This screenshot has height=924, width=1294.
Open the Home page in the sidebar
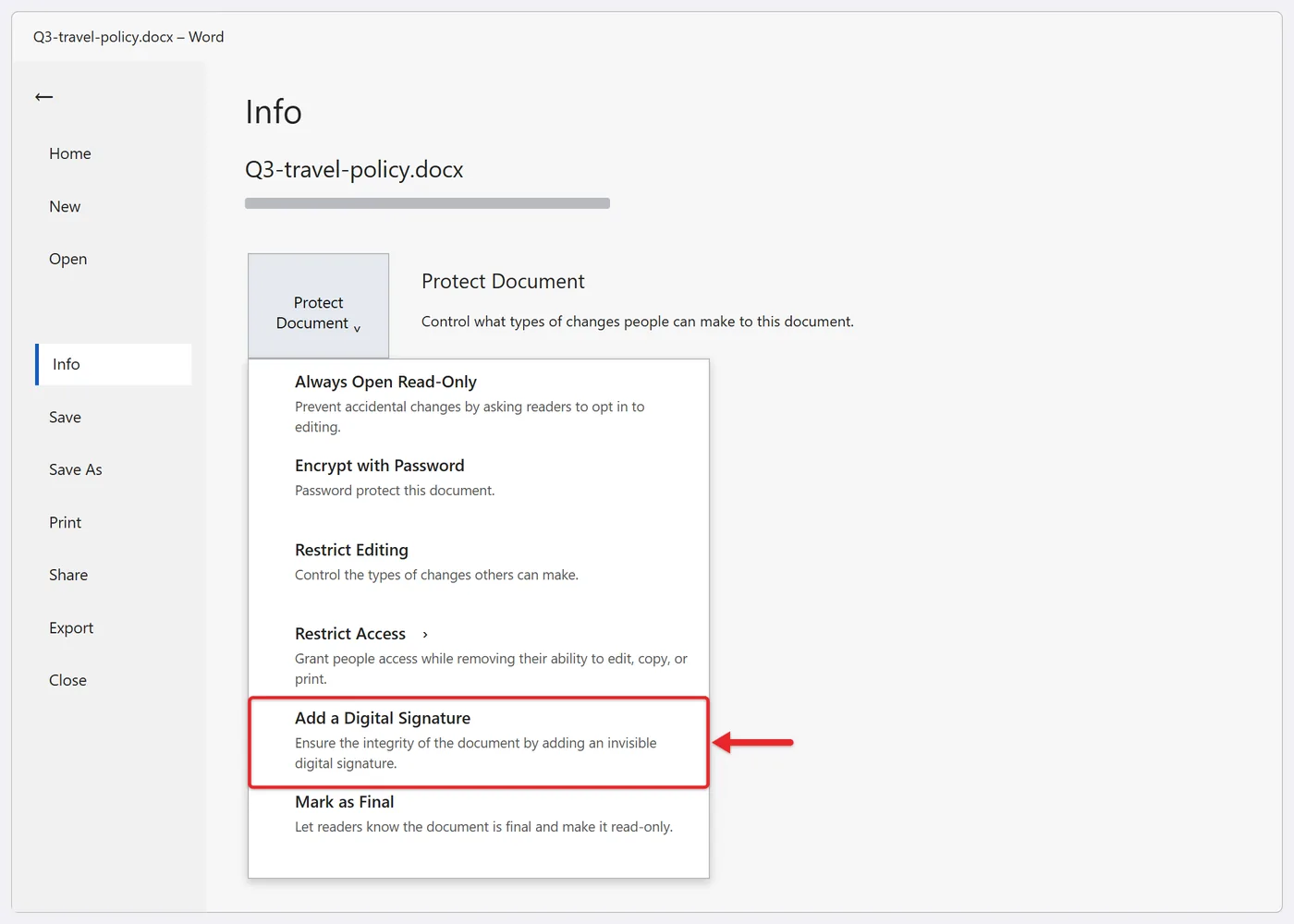click(70, 153)
